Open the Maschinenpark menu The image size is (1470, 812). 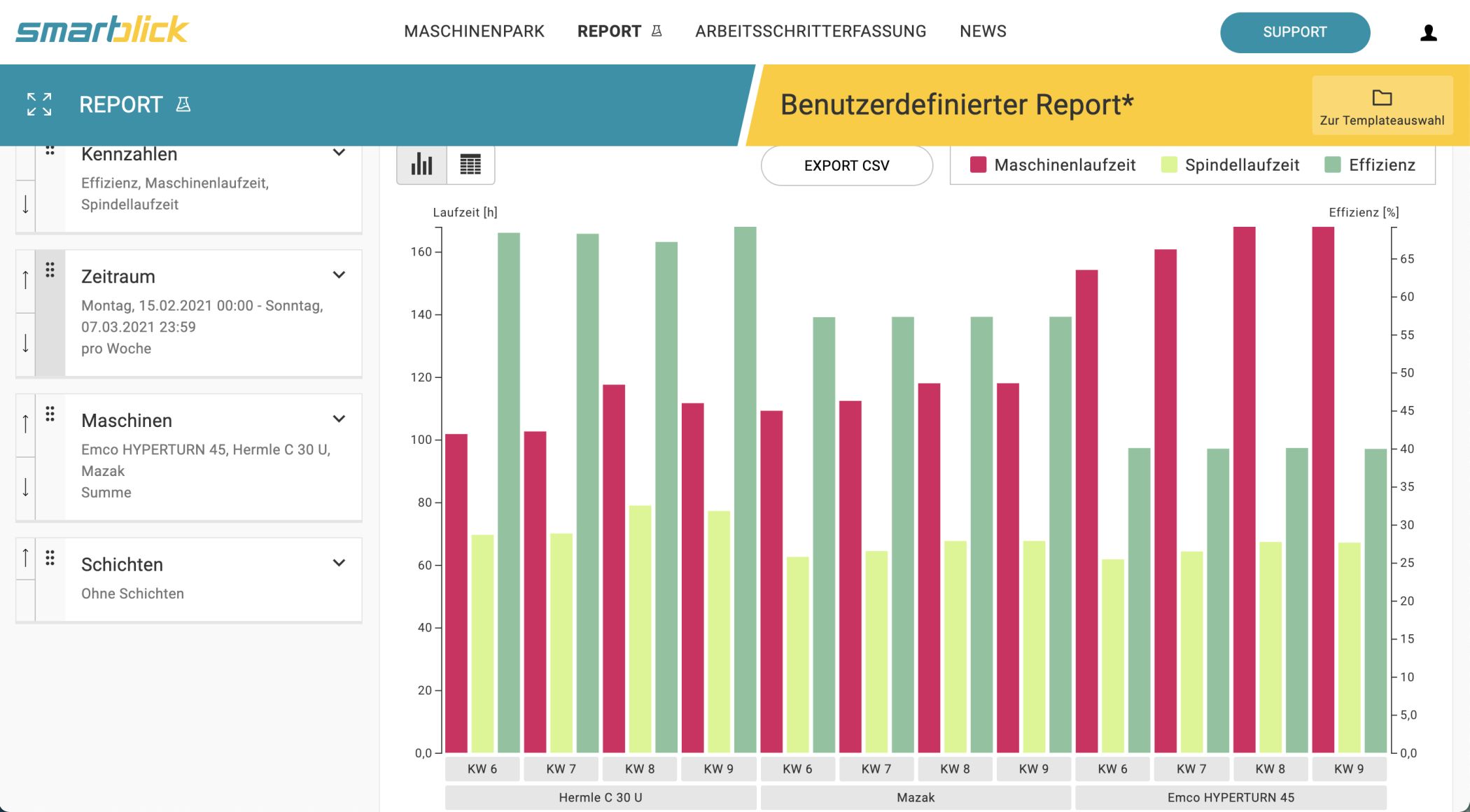click(x=474, y=31)
